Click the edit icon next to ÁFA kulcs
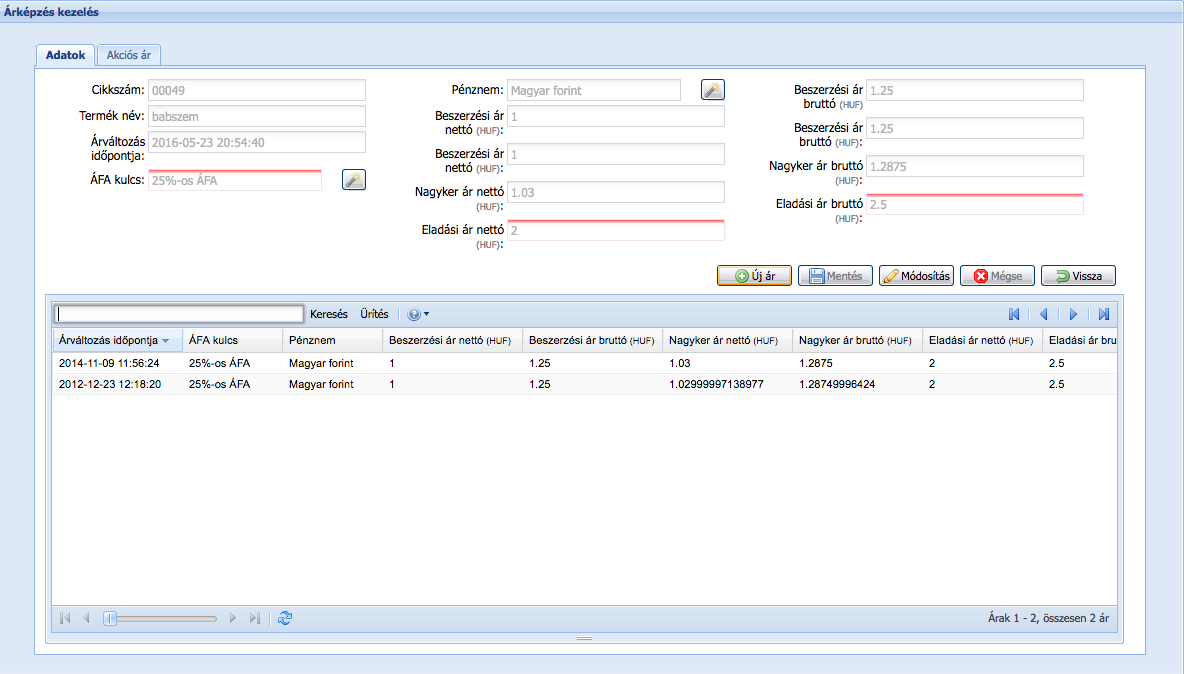Image resolution: width=1184 pixels, height=674 pixels. 354,180
